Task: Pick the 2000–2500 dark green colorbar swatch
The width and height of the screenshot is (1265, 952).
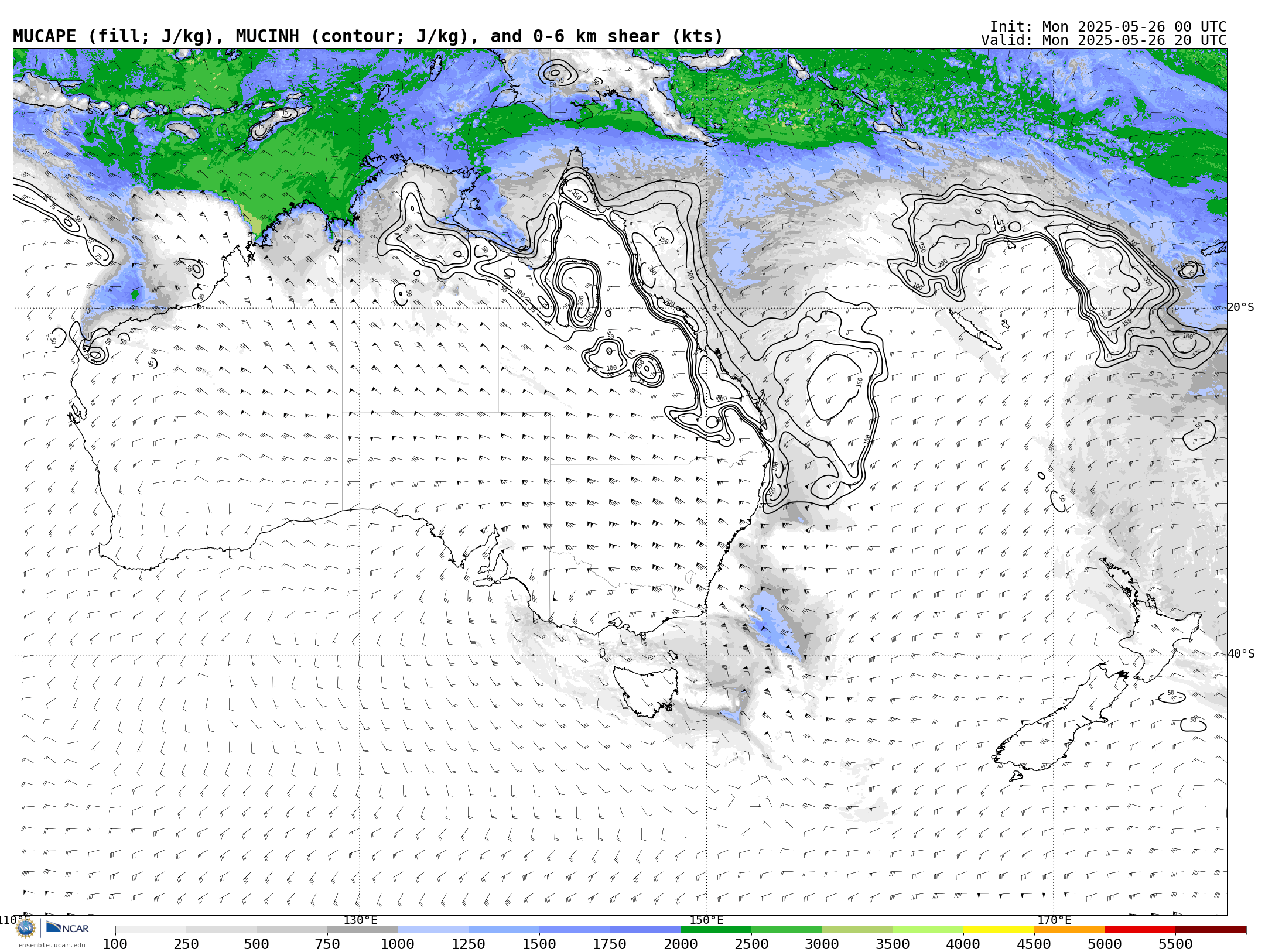Action: (716, 930)
